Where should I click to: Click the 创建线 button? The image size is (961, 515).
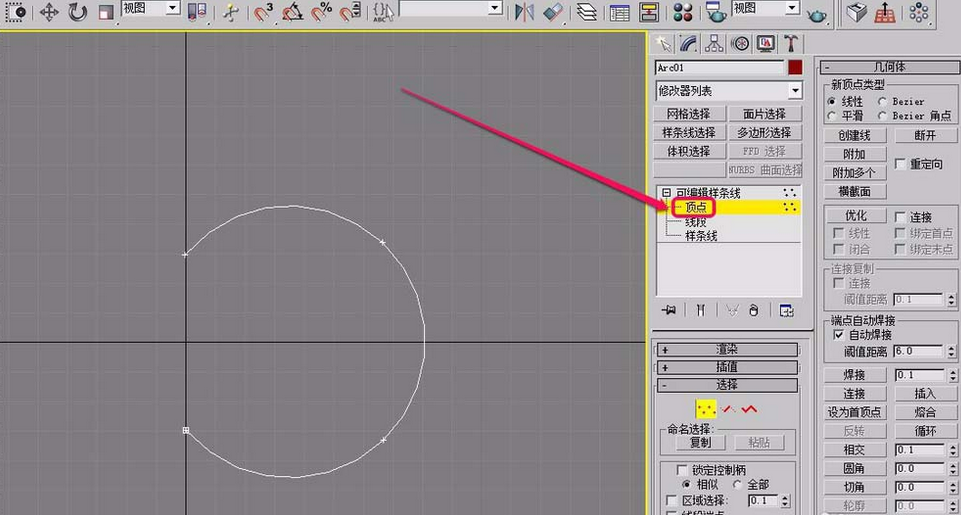pos(855,135)
